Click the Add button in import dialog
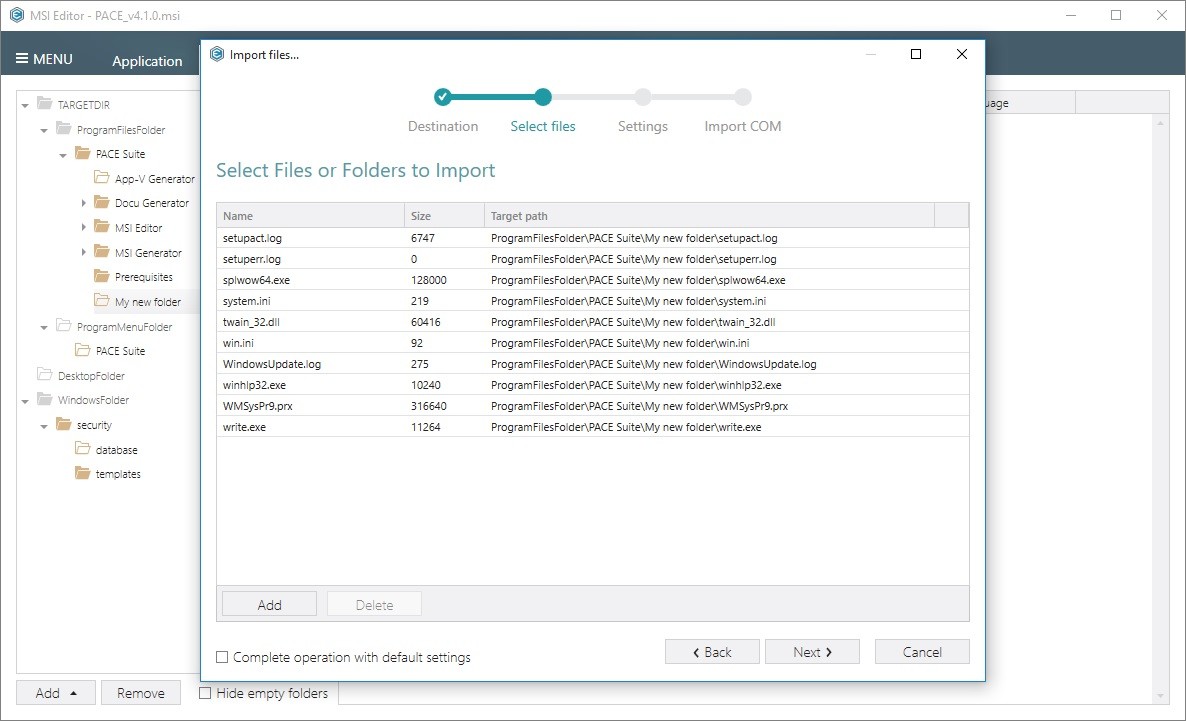This screenshot has width=1186, height=721. 269,604
